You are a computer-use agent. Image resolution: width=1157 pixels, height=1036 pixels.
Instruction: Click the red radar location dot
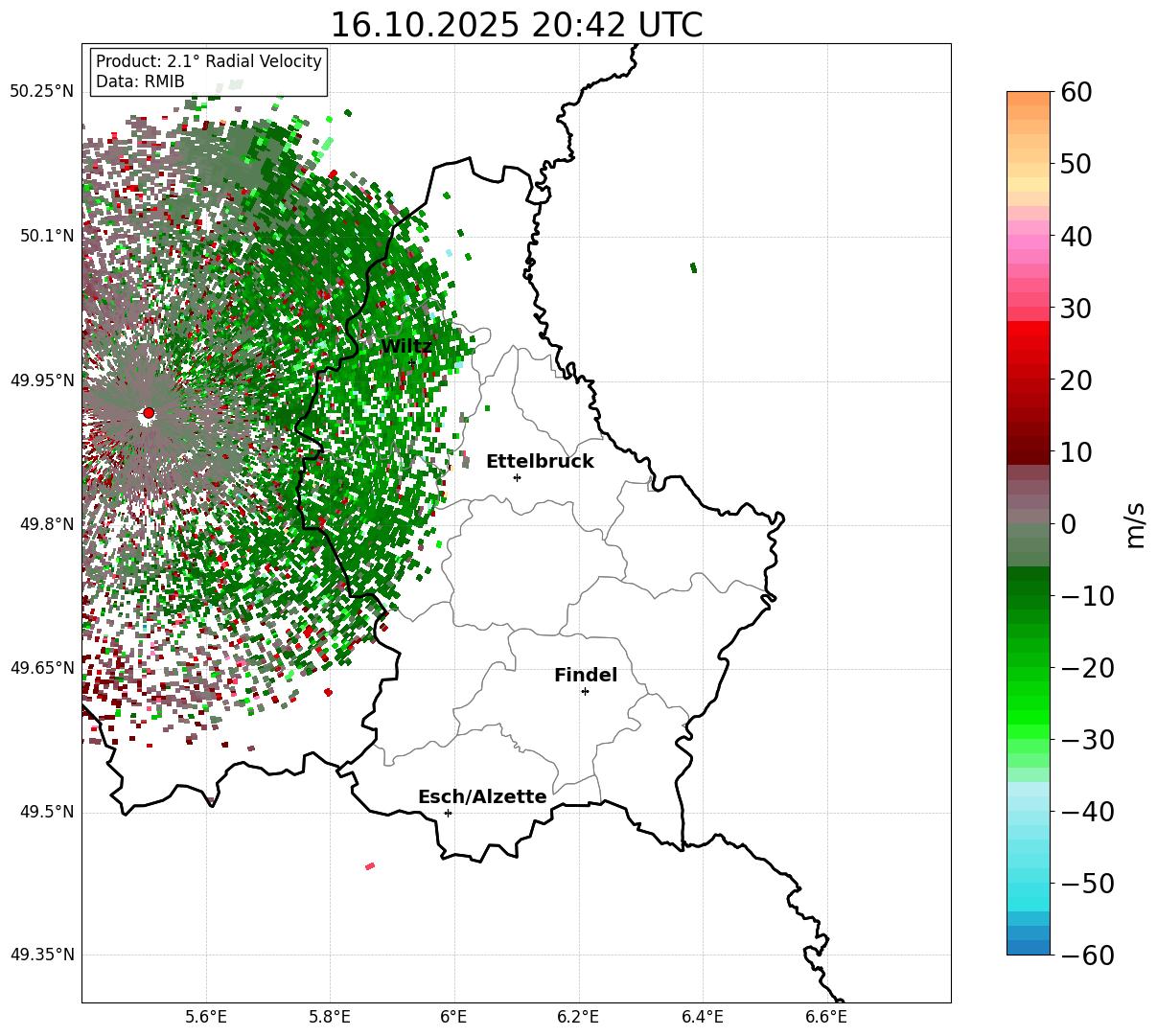pyautogui.click(x=149, y=413)
